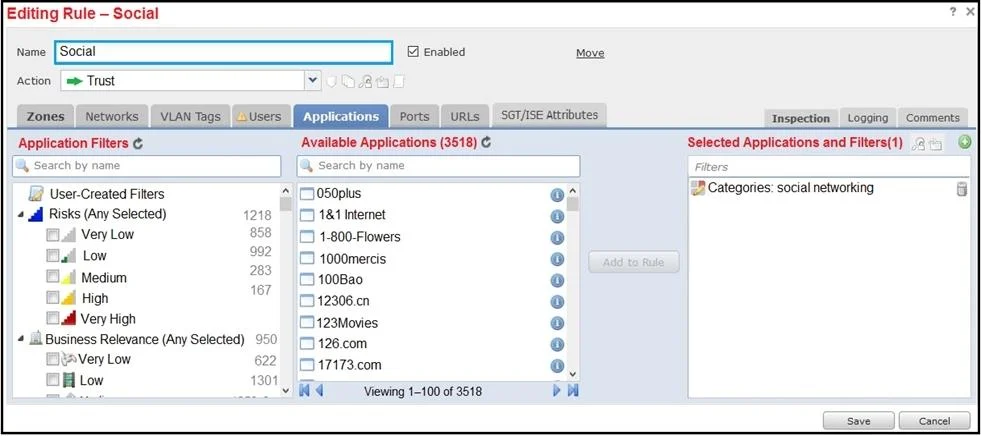Screen dimensions: 981x436
Task: Switch to the Networks tab
Action: click(x=111, y=116)
